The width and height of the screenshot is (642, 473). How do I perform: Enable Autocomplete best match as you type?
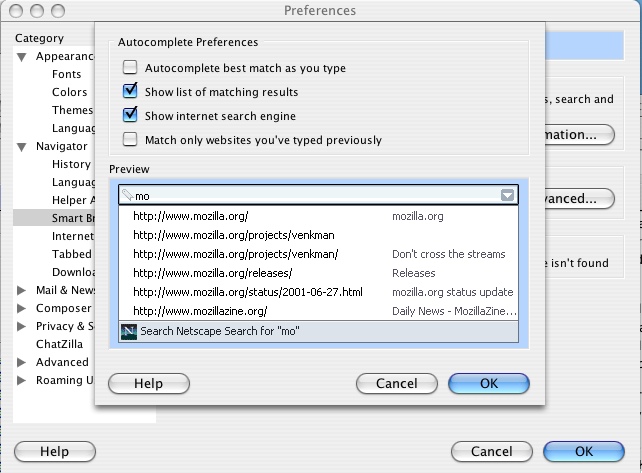[130, 67]
